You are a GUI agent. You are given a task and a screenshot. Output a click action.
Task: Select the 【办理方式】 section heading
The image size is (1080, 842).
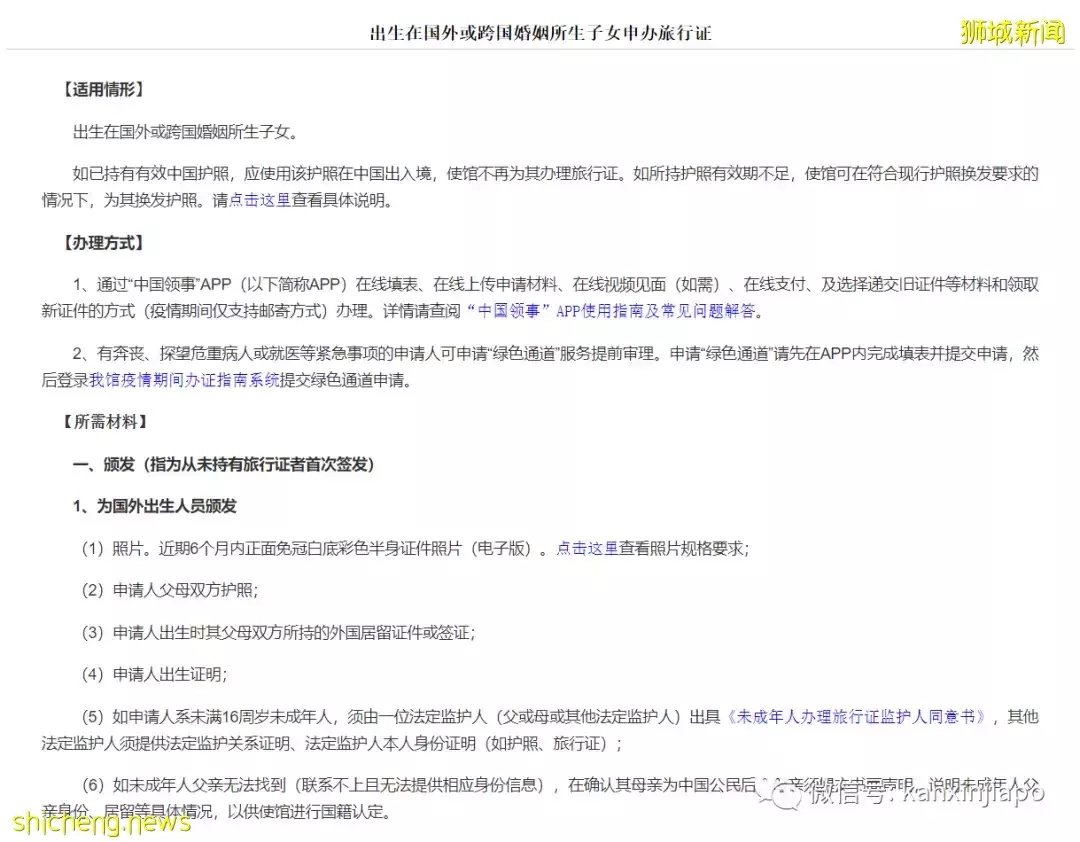pos(104,242)
